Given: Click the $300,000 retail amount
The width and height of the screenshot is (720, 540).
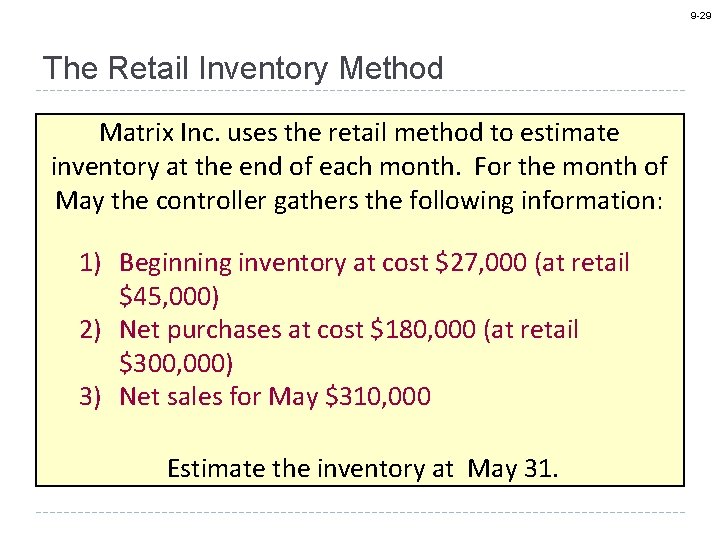Looking at the screenshot, I should [x=176, y=363].
